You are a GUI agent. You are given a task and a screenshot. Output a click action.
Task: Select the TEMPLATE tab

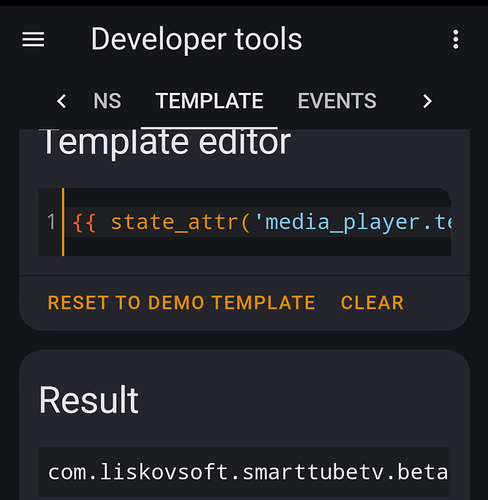click(x=209, y=101)
